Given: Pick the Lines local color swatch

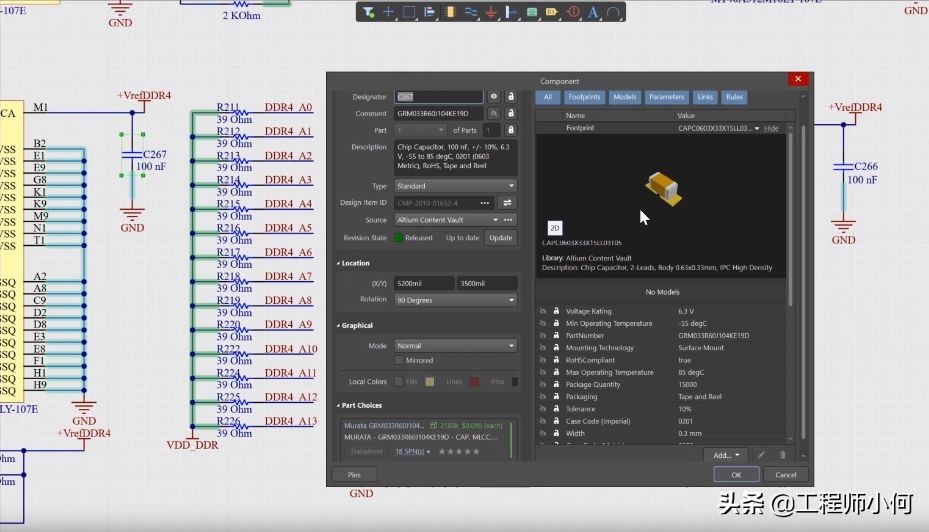Looking at the screenshot, I should tap(475, 382).
